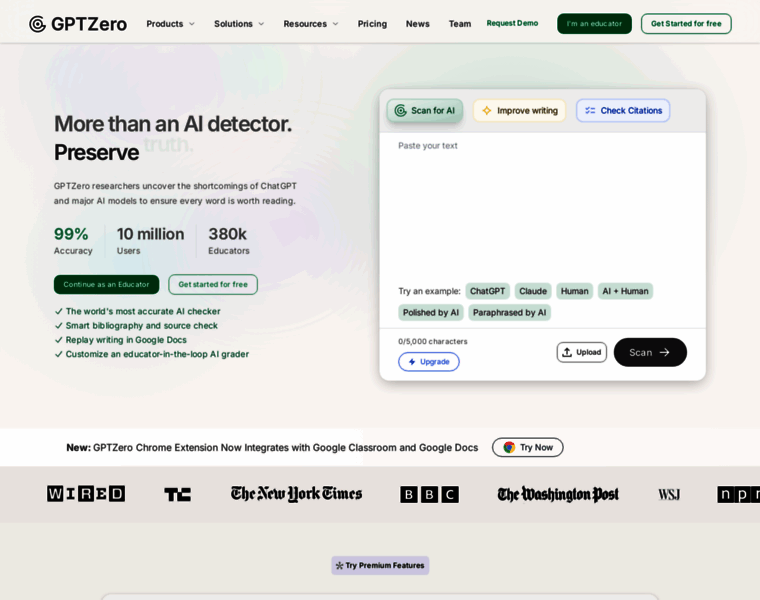Click the 10 million Users statistic

[150, 241]
